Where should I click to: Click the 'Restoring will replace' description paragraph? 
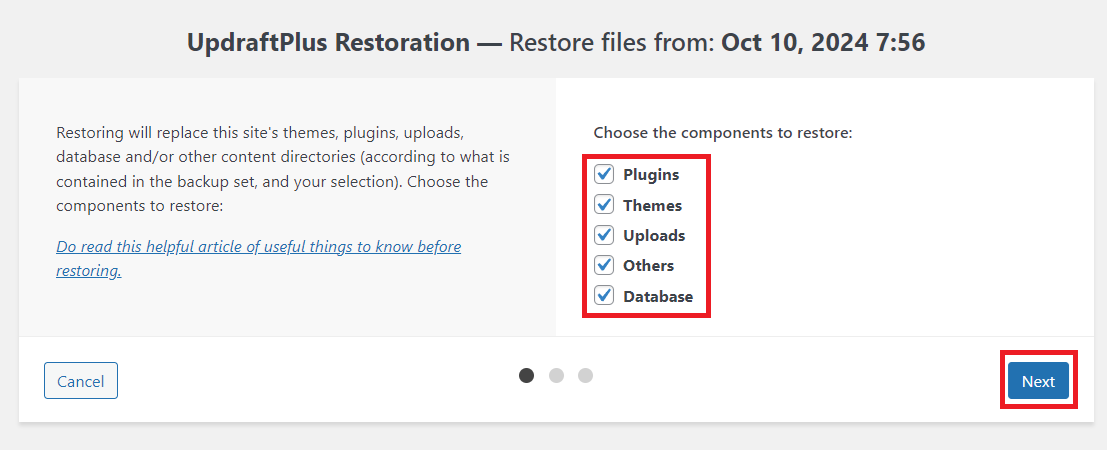pyautogui.click(x=284, y=169)
